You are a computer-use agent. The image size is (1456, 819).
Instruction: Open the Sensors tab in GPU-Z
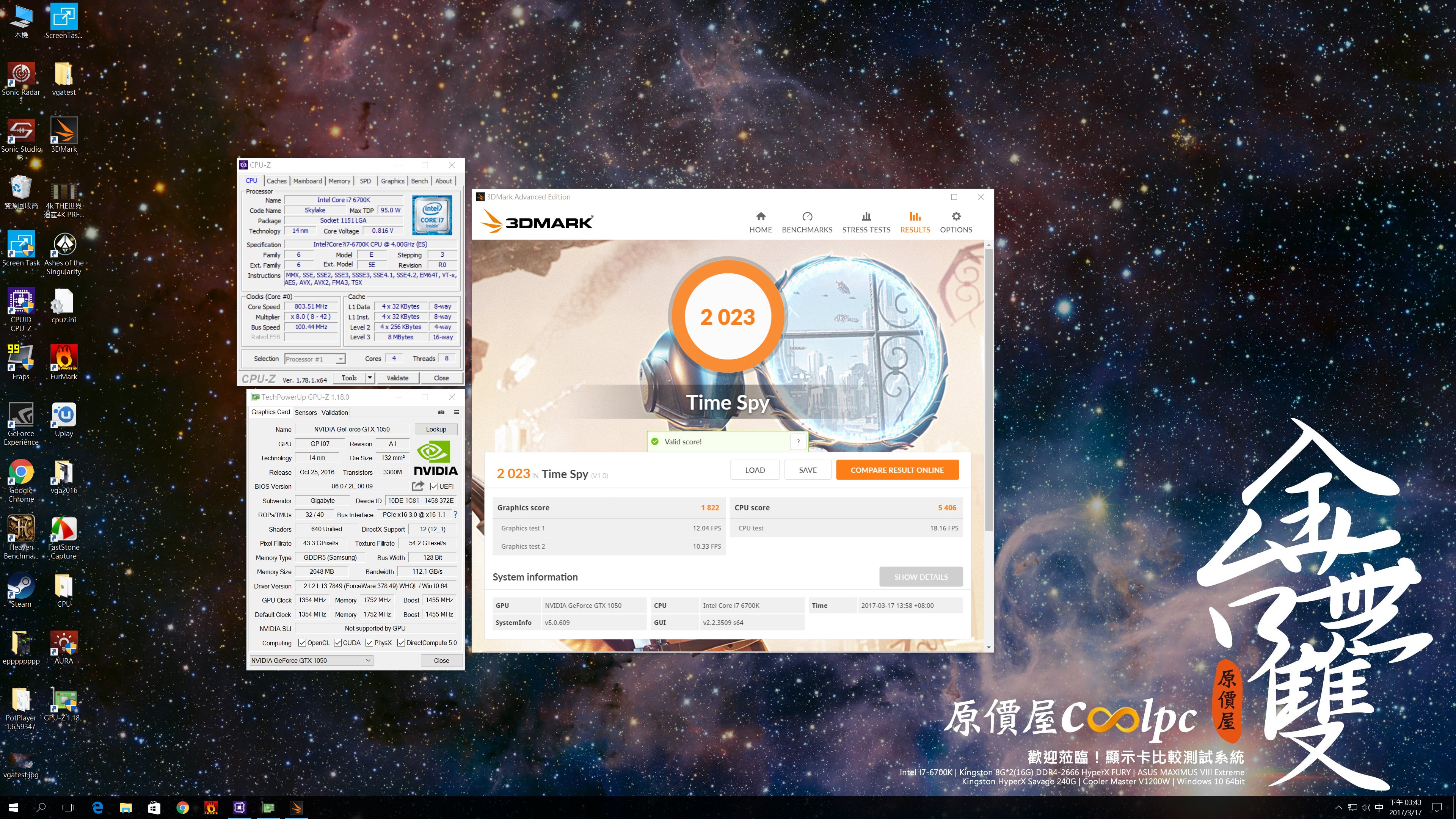pos(305,413)
